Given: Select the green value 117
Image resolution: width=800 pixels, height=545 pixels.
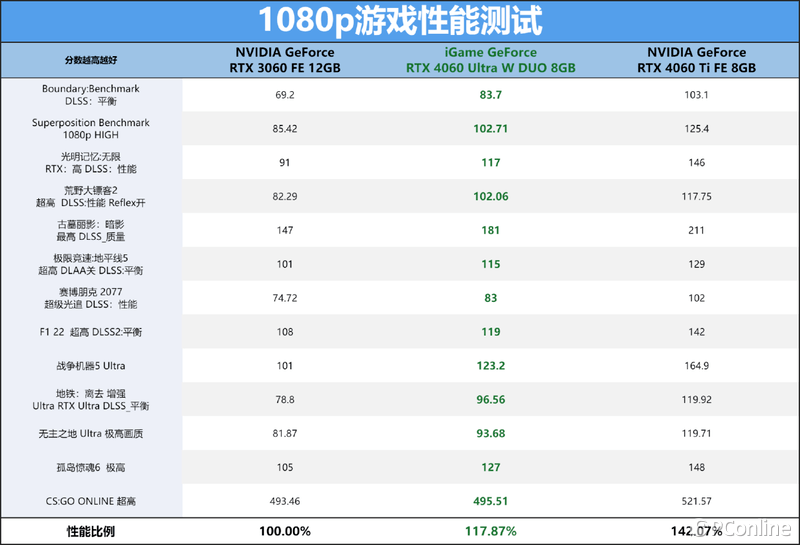Looking at the screenshot, I should click(x=491, y=163).
